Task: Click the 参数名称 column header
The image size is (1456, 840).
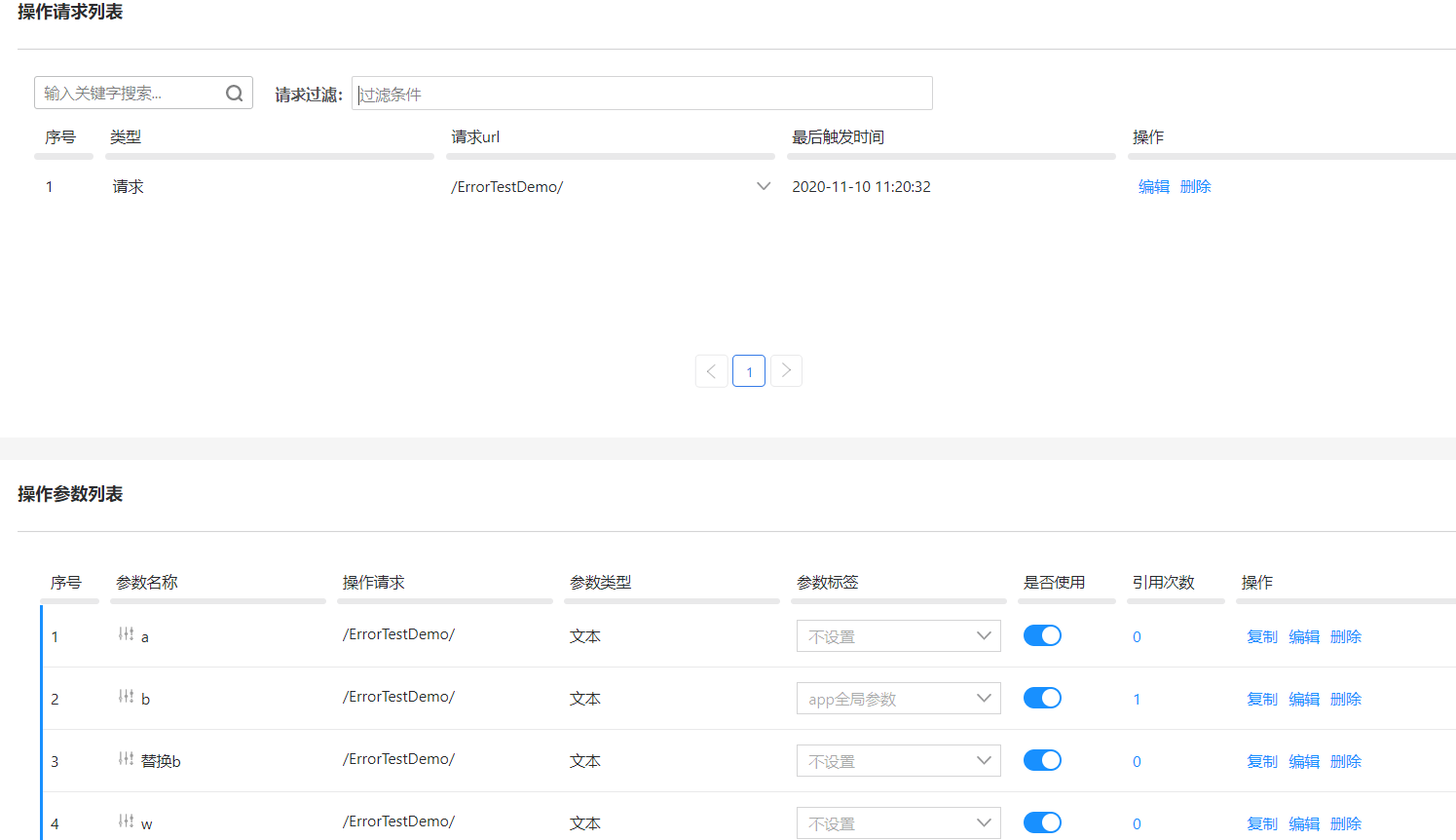Action: (147, 583)
